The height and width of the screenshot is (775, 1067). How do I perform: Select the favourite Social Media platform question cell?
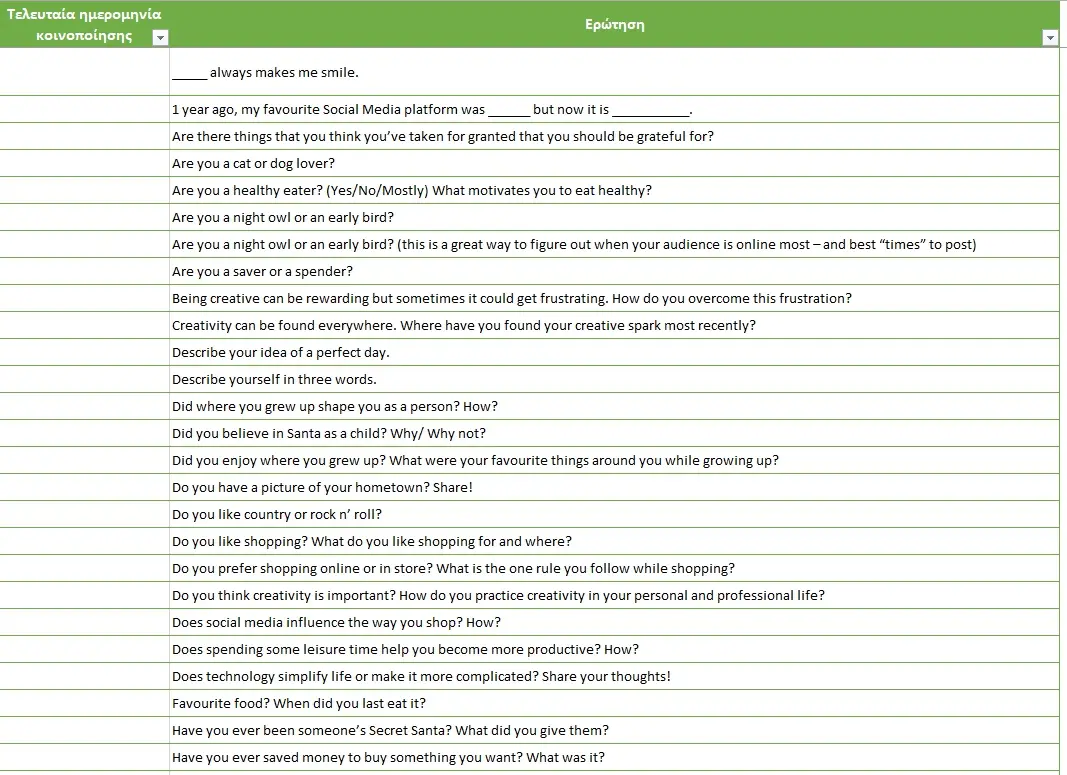[x=614, y=110]
